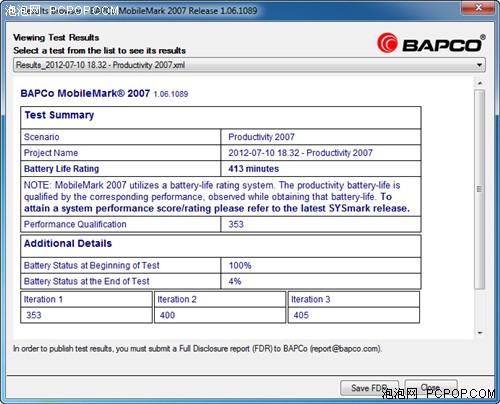Click the 'Project Name' row label
Image resolution: width=500 pixels, height=404 pixels.
pos(51,153)
